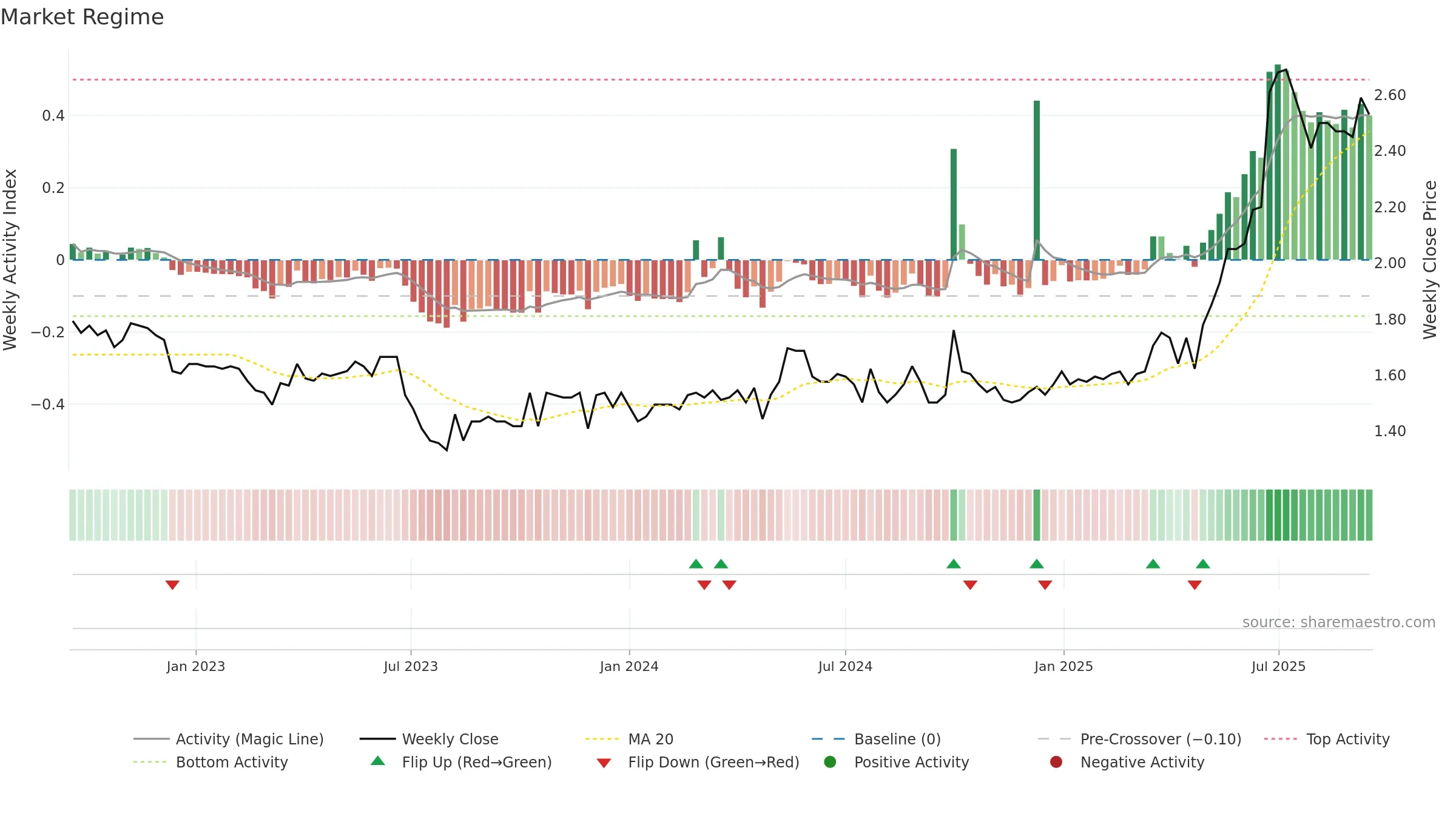Toggle the Top Activity legend entry
Image resolution: width=1456 pixels, height=819 pixels.
[x=1327, y=739]
